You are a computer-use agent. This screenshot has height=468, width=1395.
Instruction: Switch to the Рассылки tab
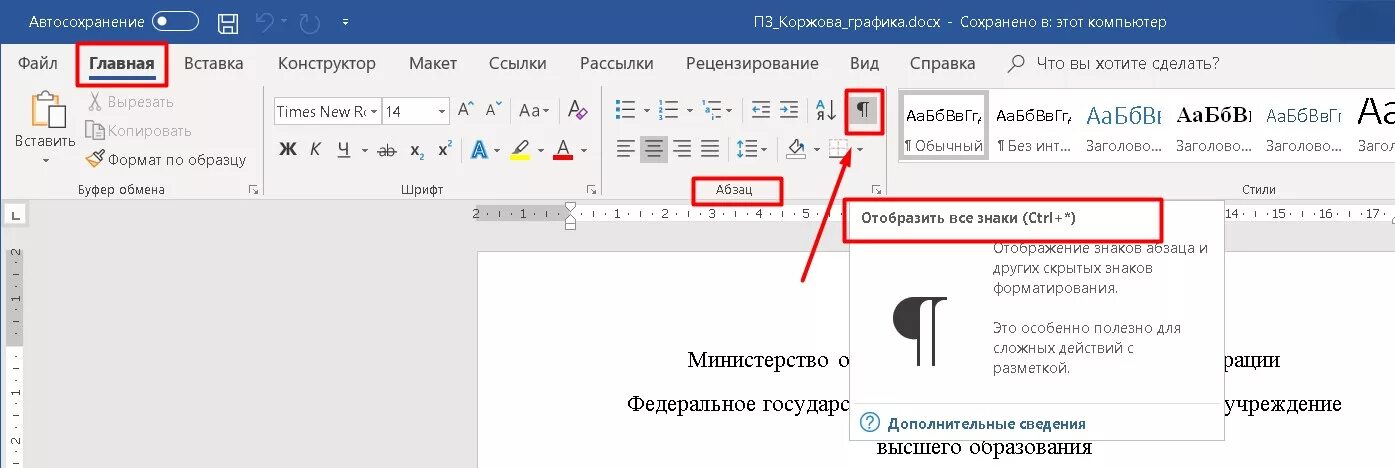coord(617,63)
